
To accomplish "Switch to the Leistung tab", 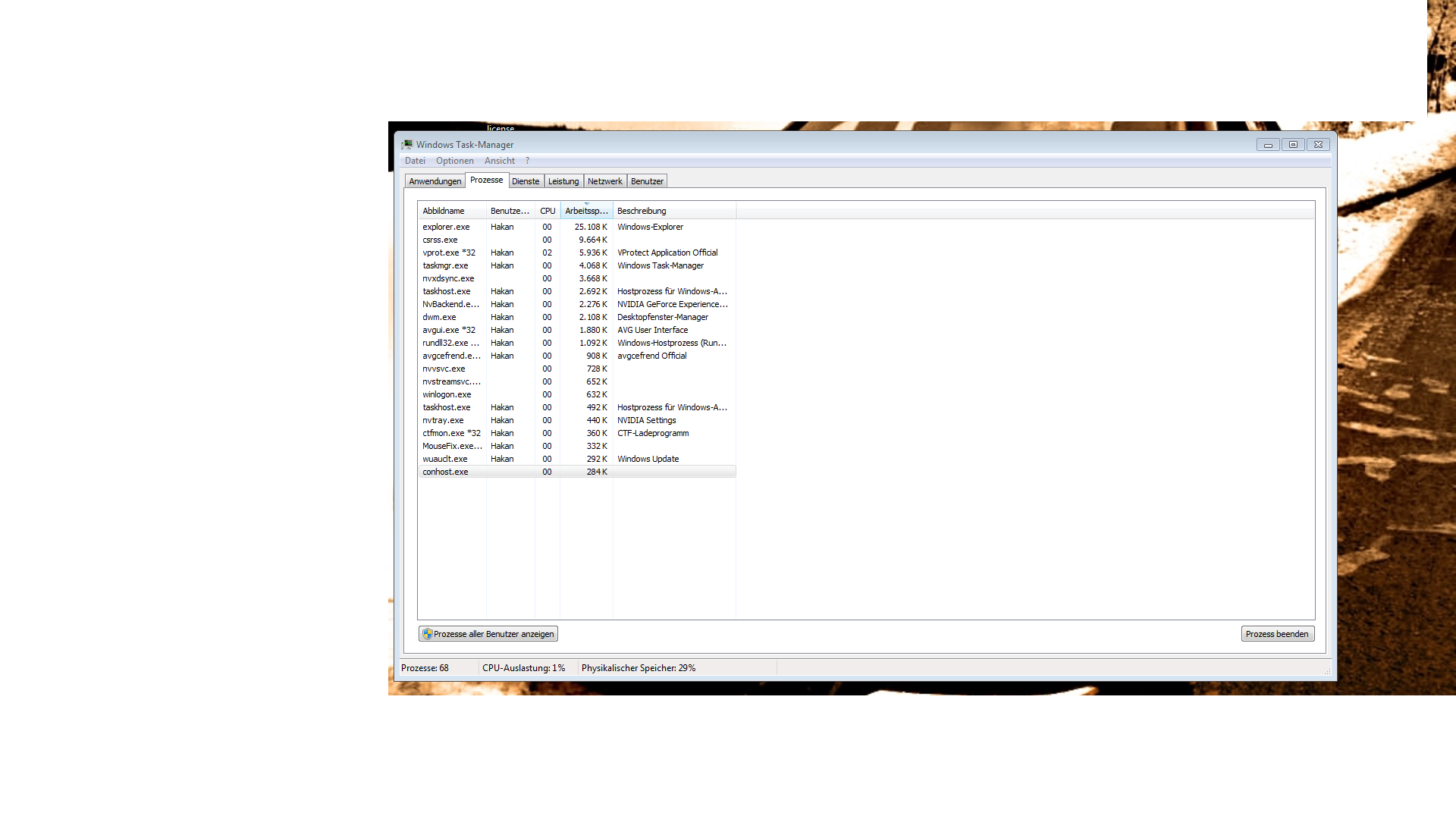I will (x=563, y=181).
